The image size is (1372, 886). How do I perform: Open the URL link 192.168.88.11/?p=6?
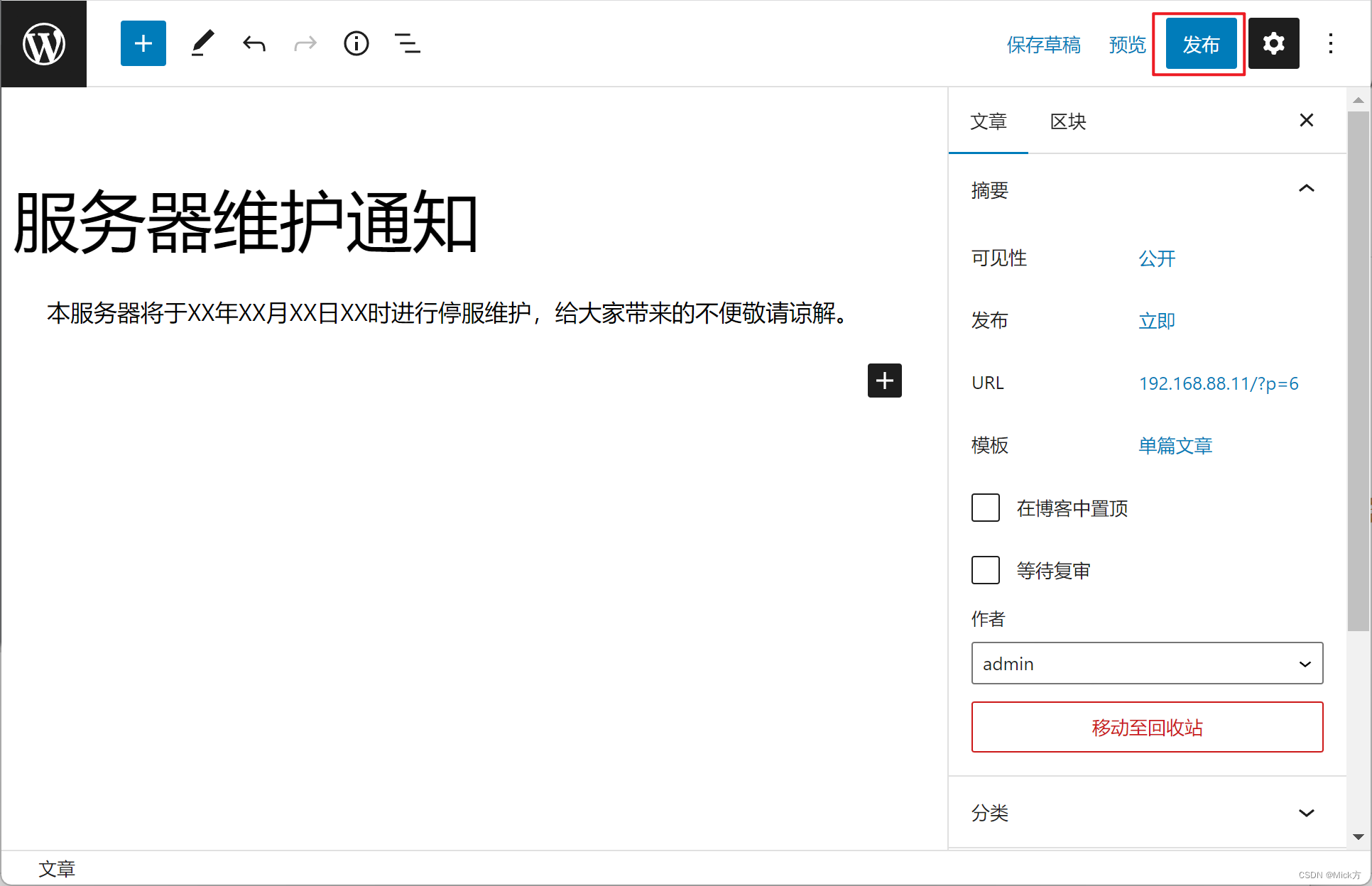point(1219,383)
